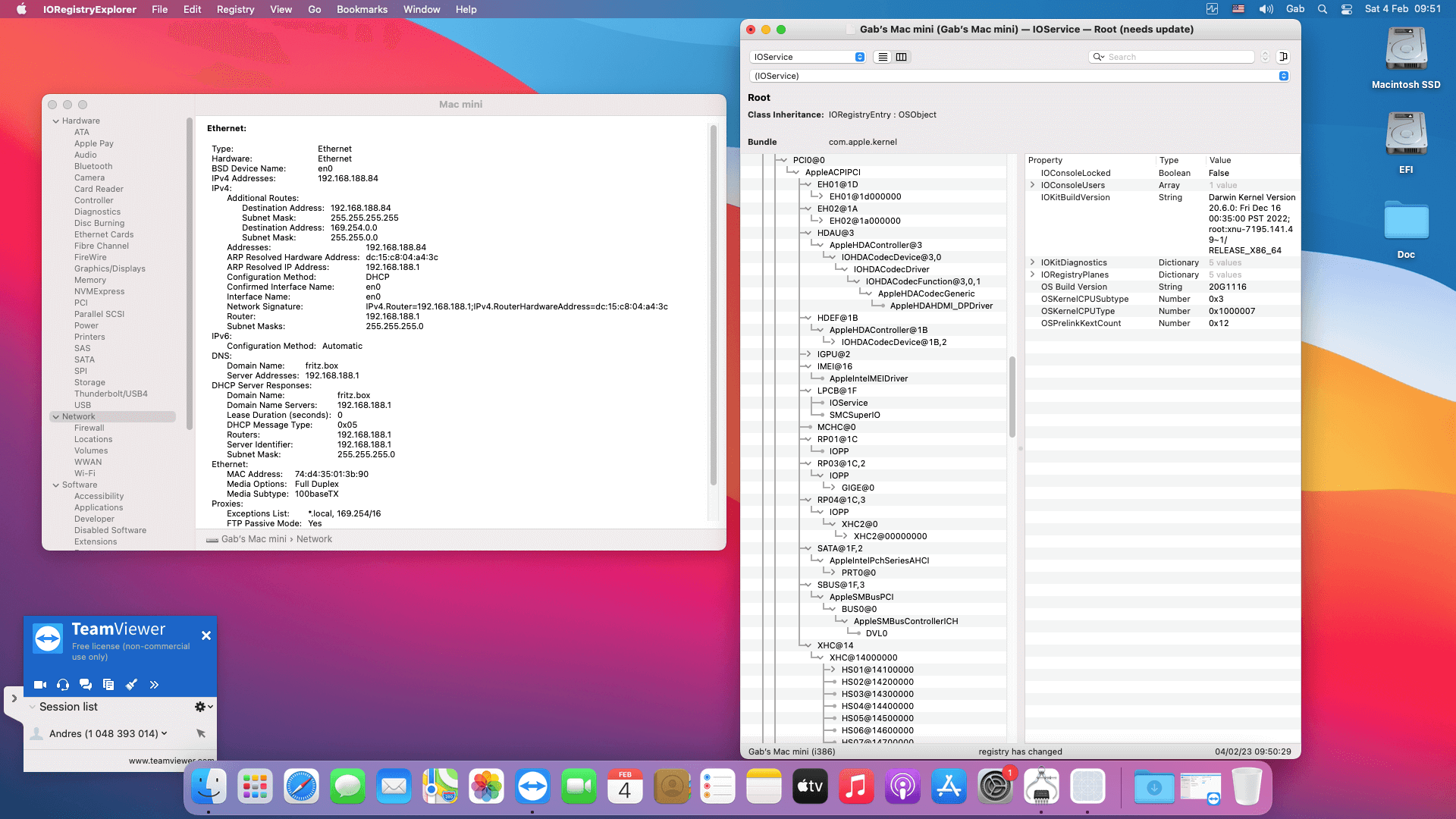Click TeamViewer headset audio icon
Image resolution: width=1456 pixels, height=819 pixels.
click(63, 685)
